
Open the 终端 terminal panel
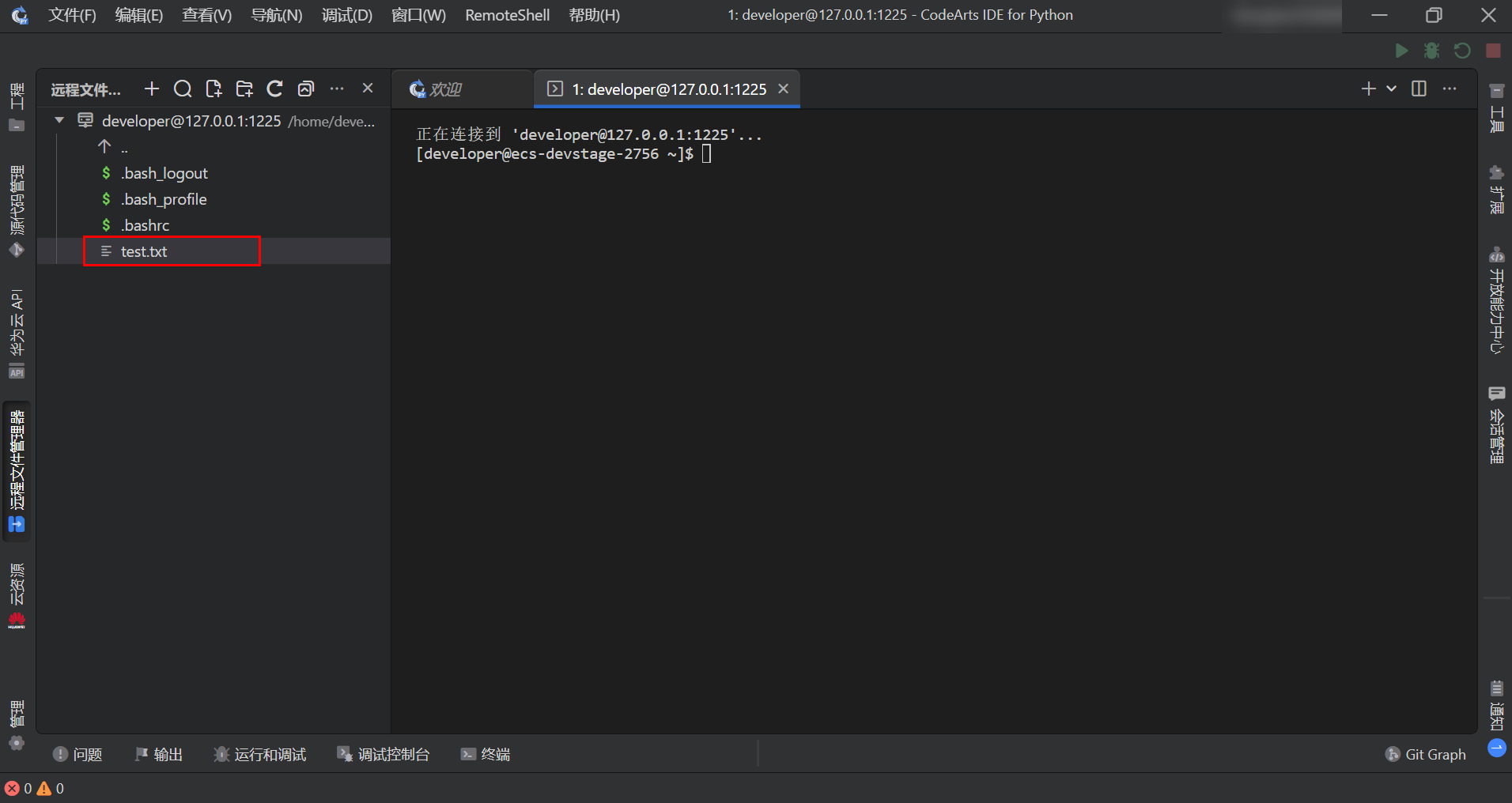486,754
